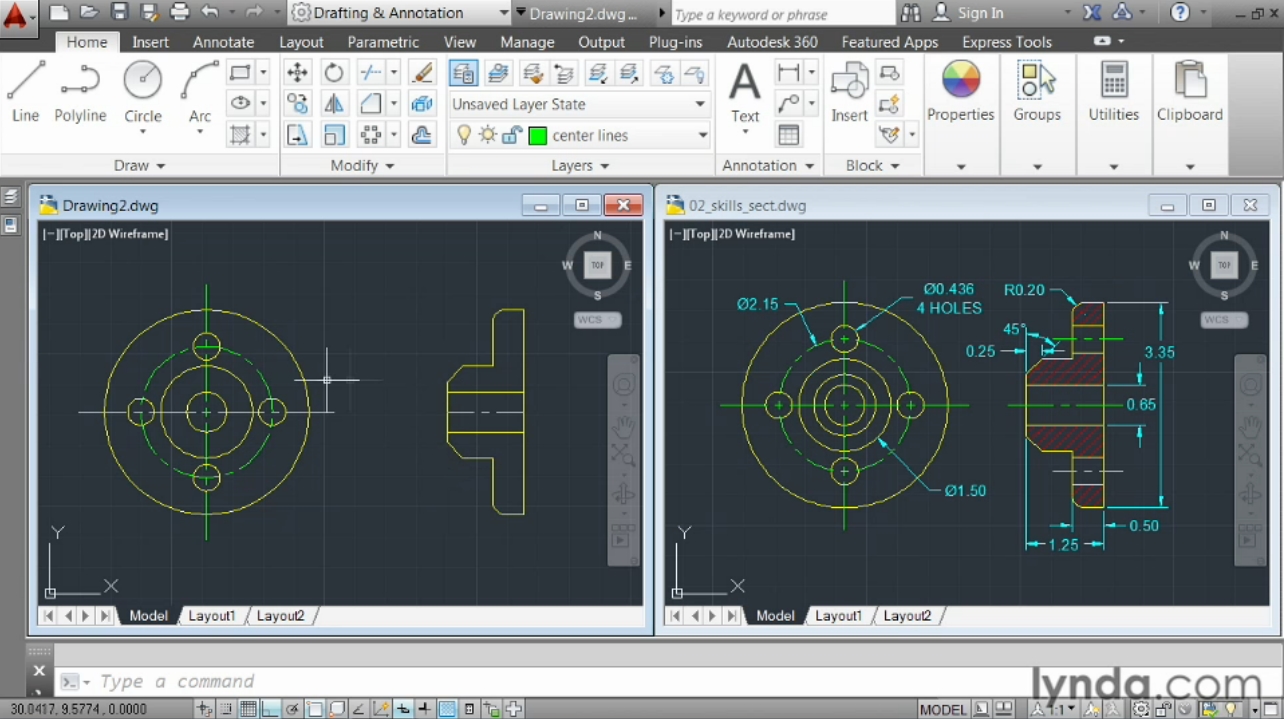1284x719 pixels.
Task: Expand the Layers panel
Action: pyautogui.click(x=580, y=165)
